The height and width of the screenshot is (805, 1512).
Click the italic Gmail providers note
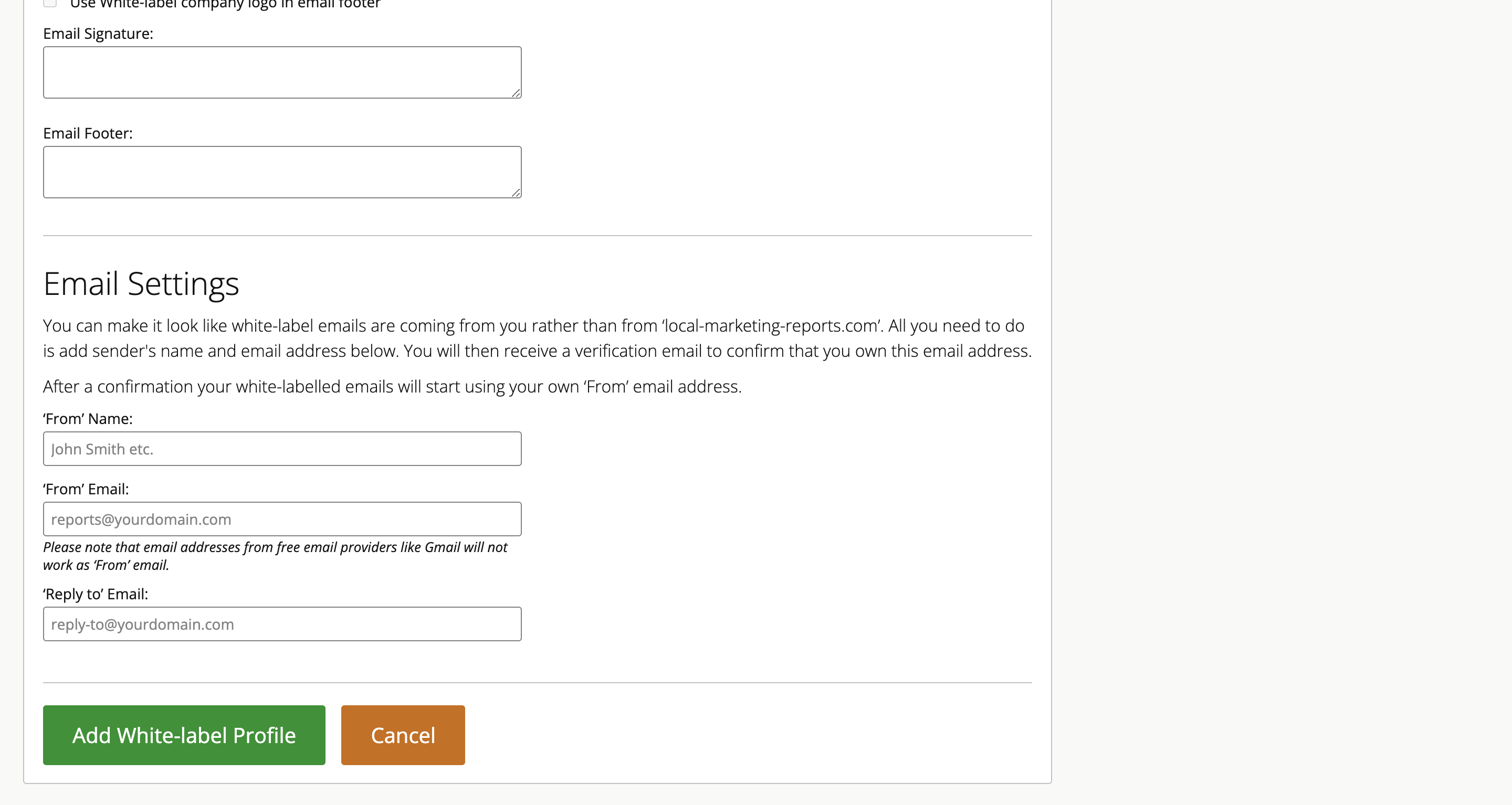coord(275,556)
